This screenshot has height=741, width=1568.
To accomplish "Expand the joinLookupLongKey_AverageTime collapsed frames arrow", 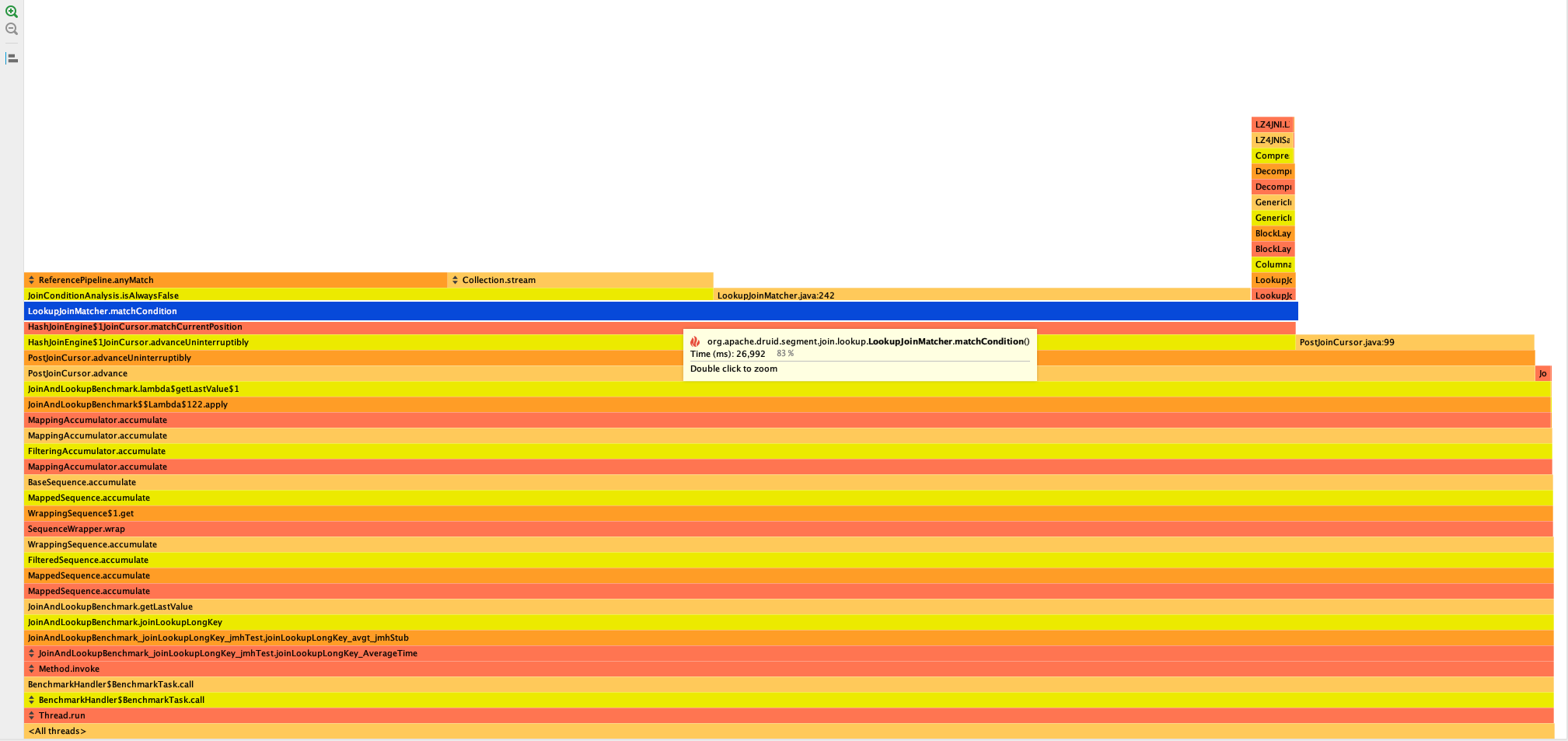I will [x=31, y=653].
